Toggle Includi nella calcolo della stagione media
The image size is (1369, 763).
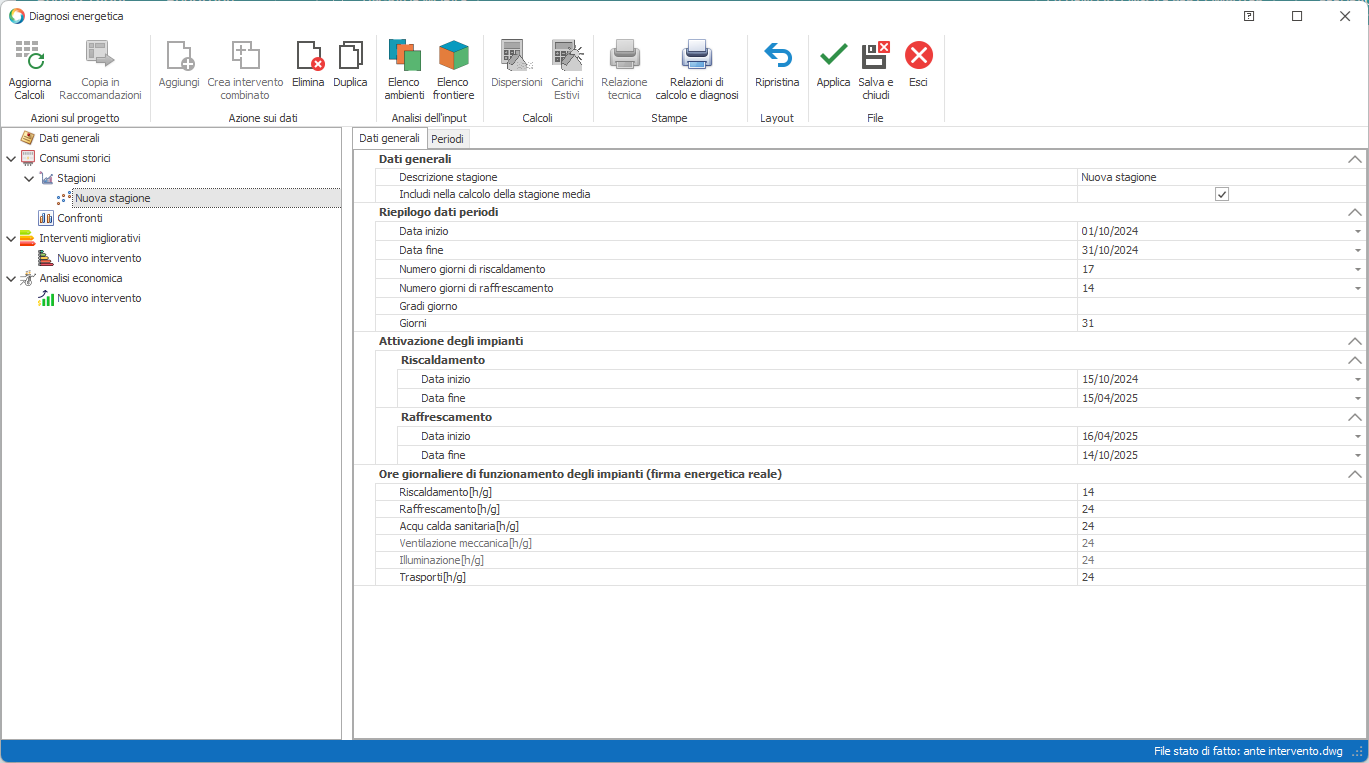point(1221,194)
